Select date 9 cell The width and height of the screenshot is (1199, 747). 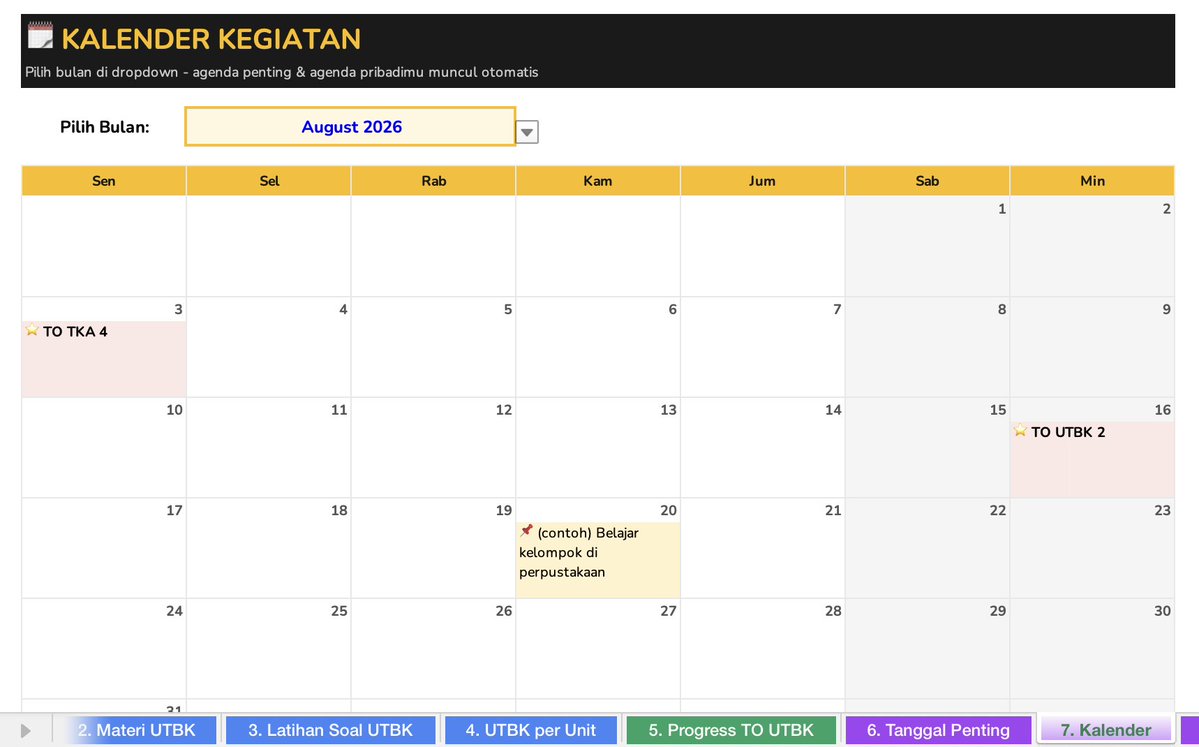pos(1092,347)
